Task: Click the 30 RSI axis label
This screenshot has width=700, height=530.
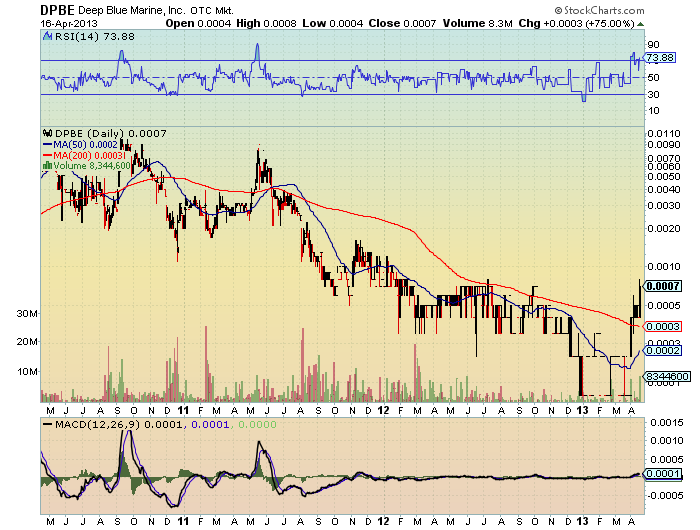Action: coord(654,94)
